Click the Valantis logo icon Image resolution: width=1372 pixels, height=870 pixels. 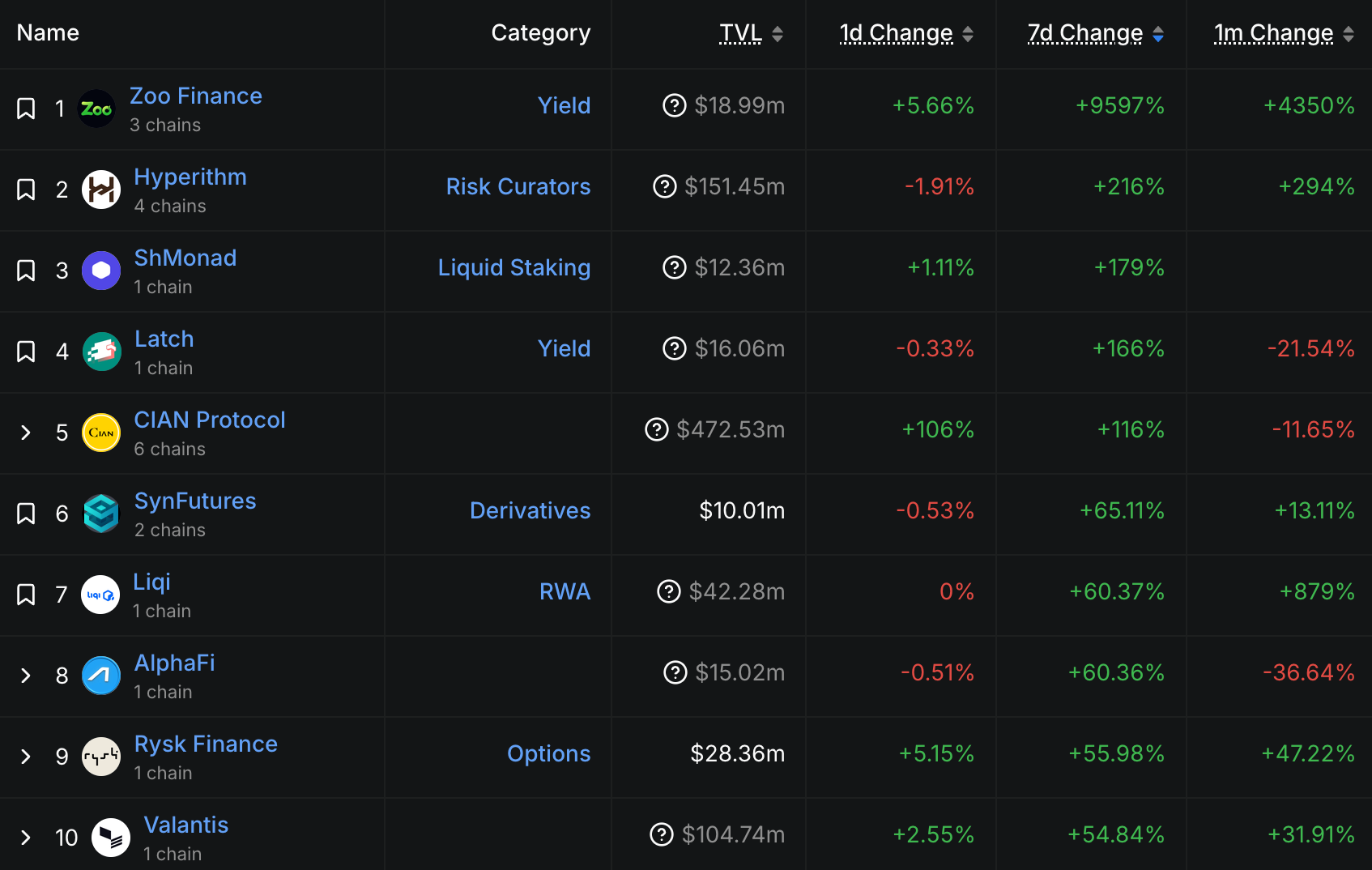tap(111, 838)
